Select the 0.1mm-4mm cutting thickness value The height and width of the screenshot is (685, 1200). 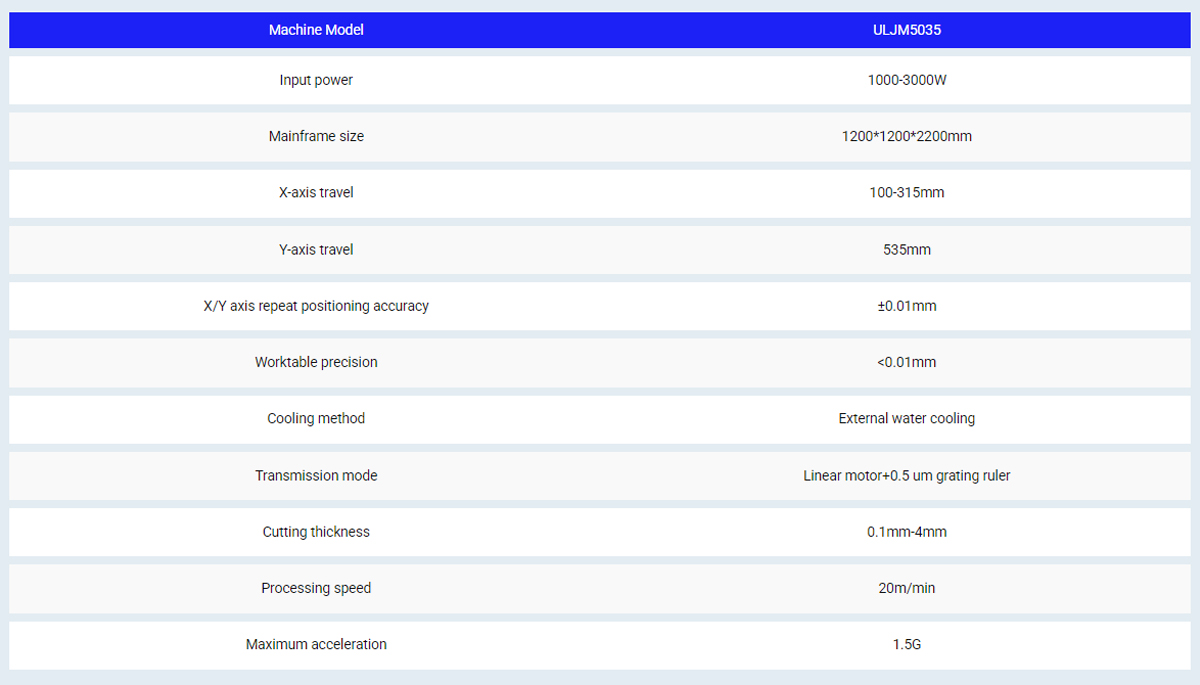(906, 532)
